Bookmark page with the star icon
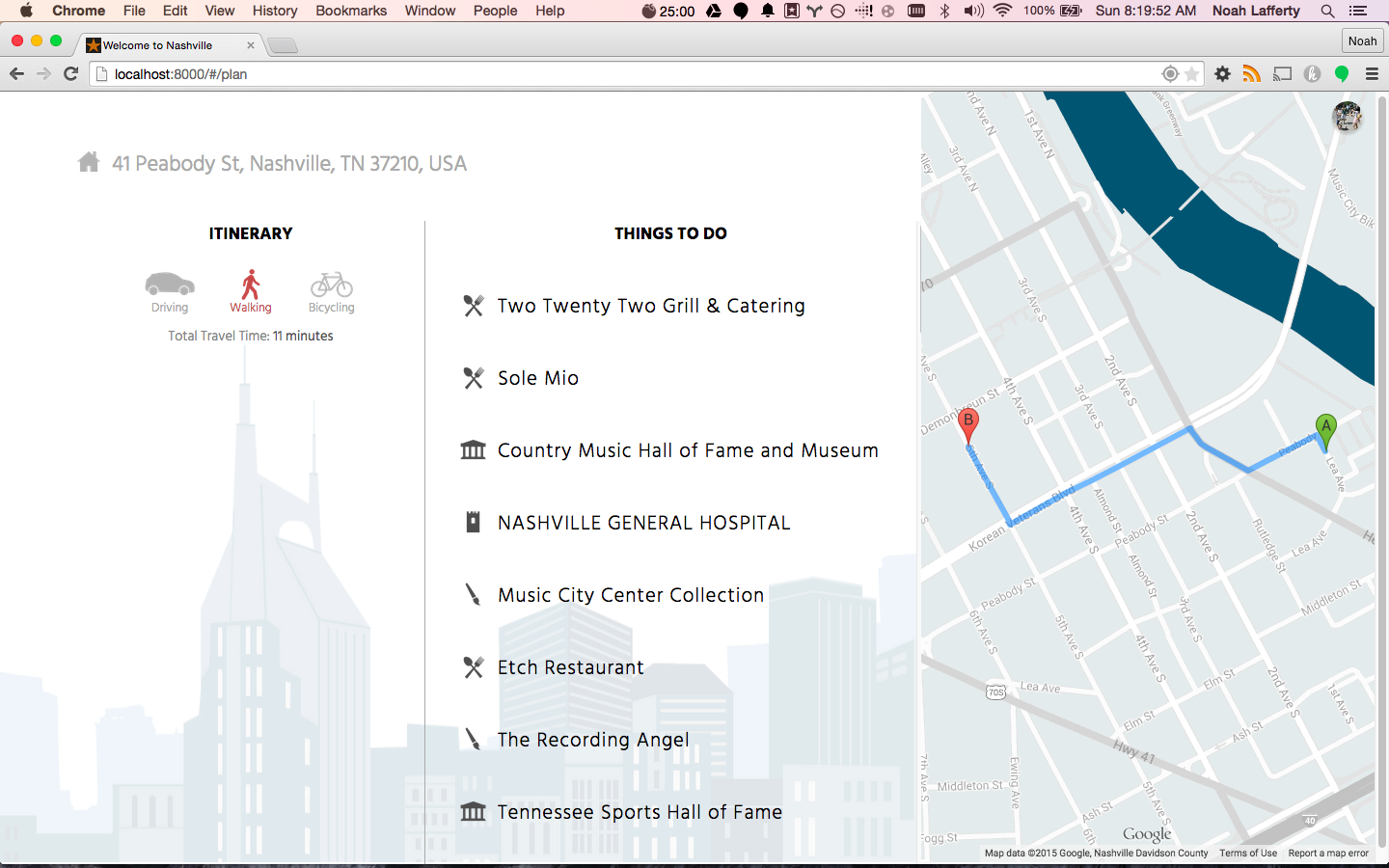 coord(1192,74)
